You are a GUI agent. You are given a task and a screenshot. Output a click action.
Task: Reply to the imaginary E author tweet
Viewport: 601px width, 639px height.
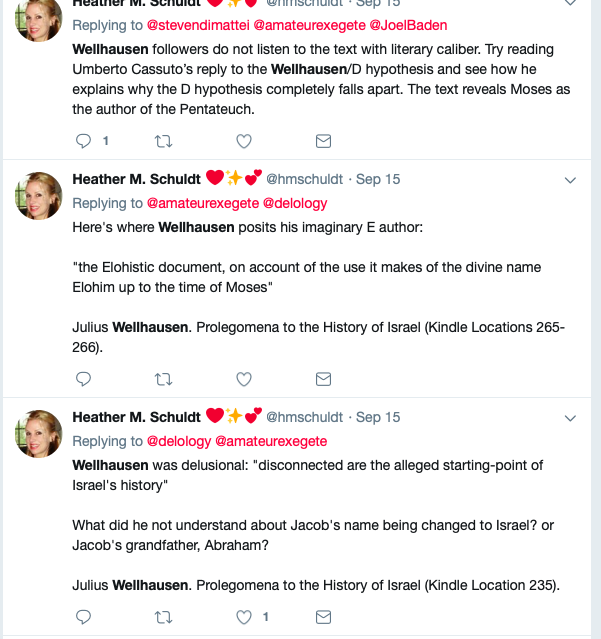(x=84, y=379)
